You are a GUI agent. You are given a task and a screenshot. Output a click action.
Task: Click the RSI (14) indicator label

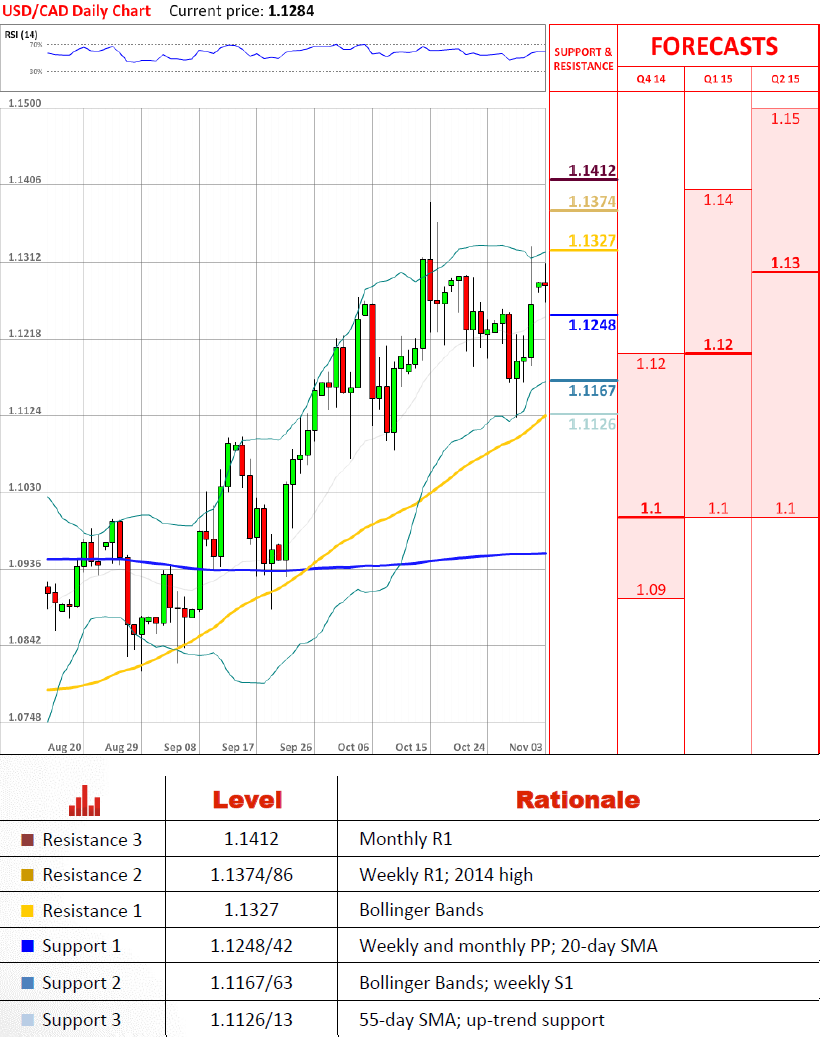coord(21,34)
